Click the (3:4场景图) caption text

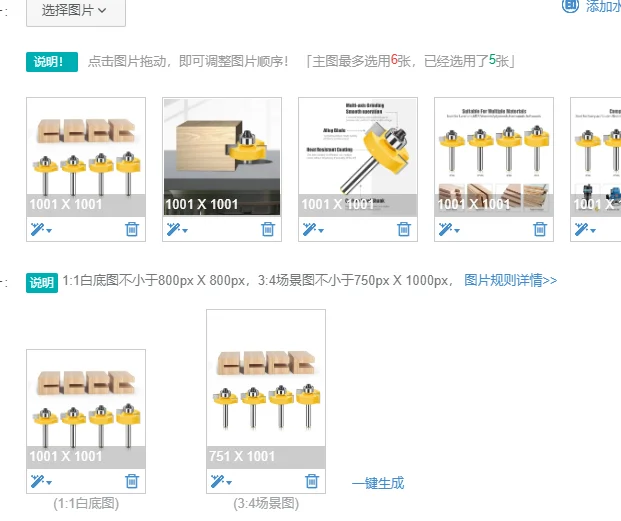[266, 504]
